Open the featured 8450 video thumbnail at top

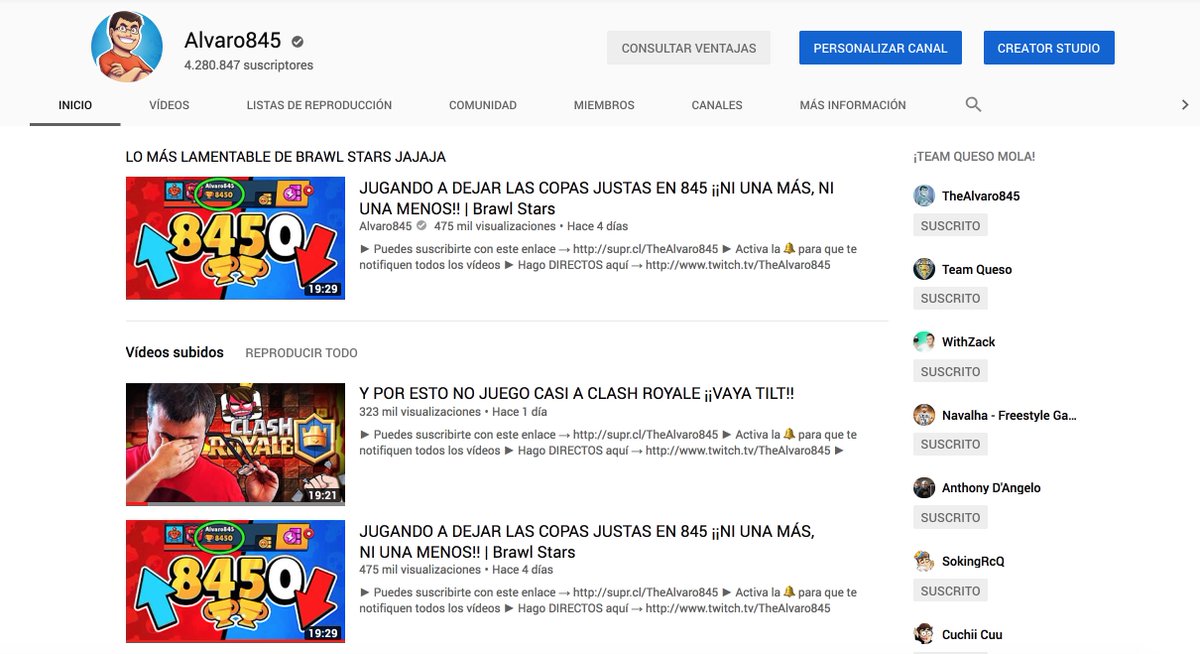pos(235,238)
